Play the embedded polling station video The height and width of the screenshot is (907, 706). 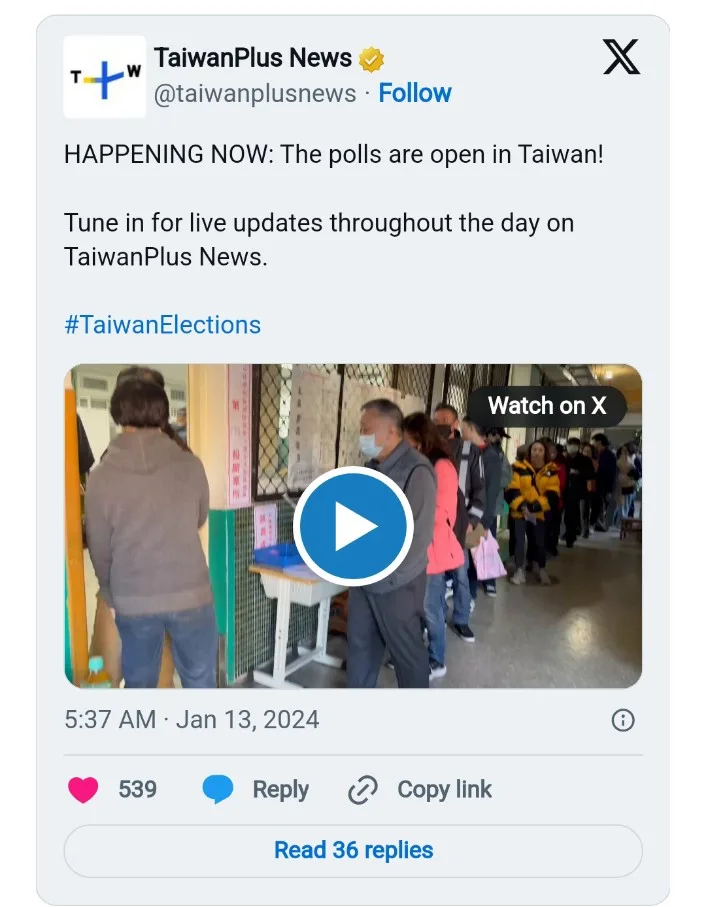(x=353, y=526)
